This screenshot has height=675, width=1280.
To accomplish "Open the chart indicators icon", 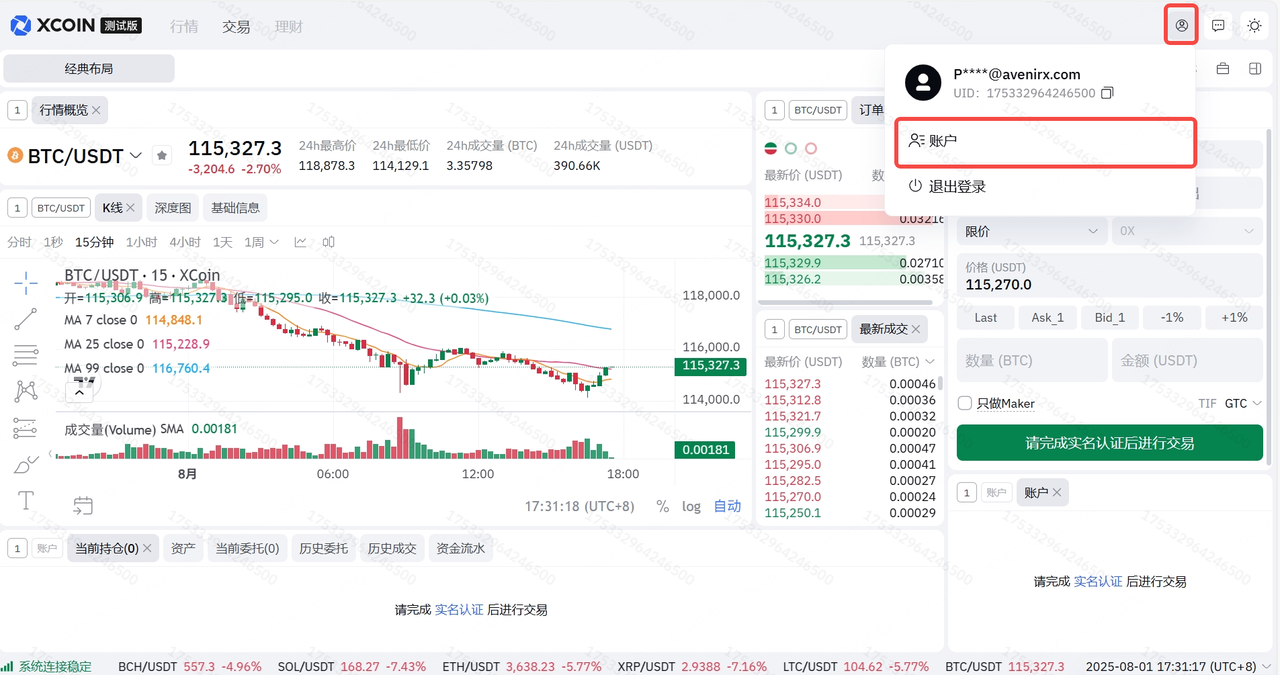I will click(329, 242).
